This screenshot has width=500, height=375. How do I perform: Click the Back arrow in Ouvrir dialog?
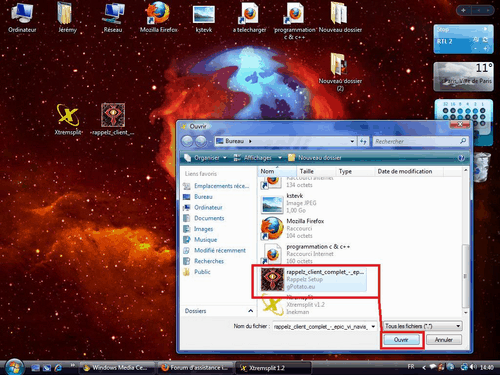[x=187, y=141]
